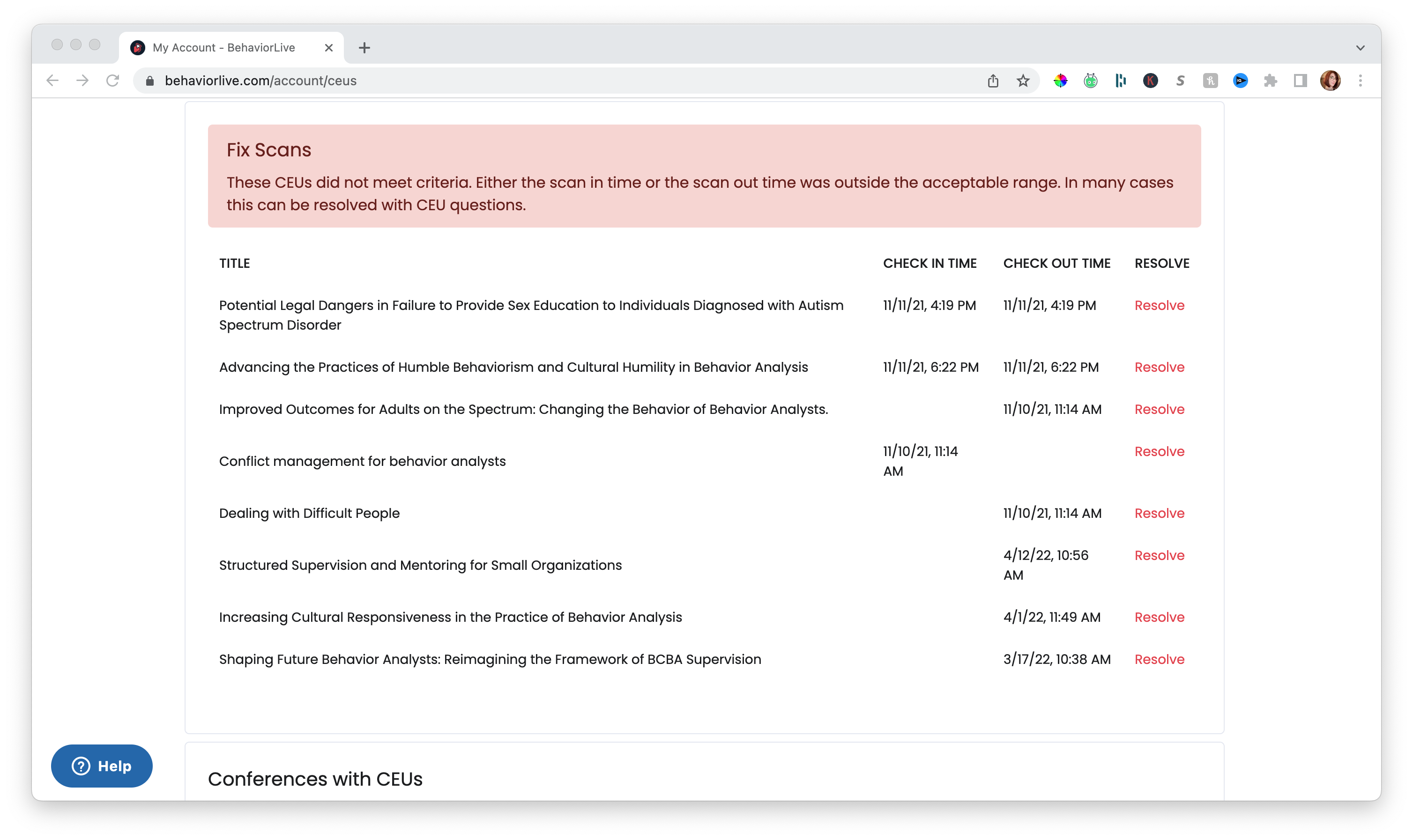Click the share page icon
The width and height of the screenshot is (1413, 840).
point(993,81)
